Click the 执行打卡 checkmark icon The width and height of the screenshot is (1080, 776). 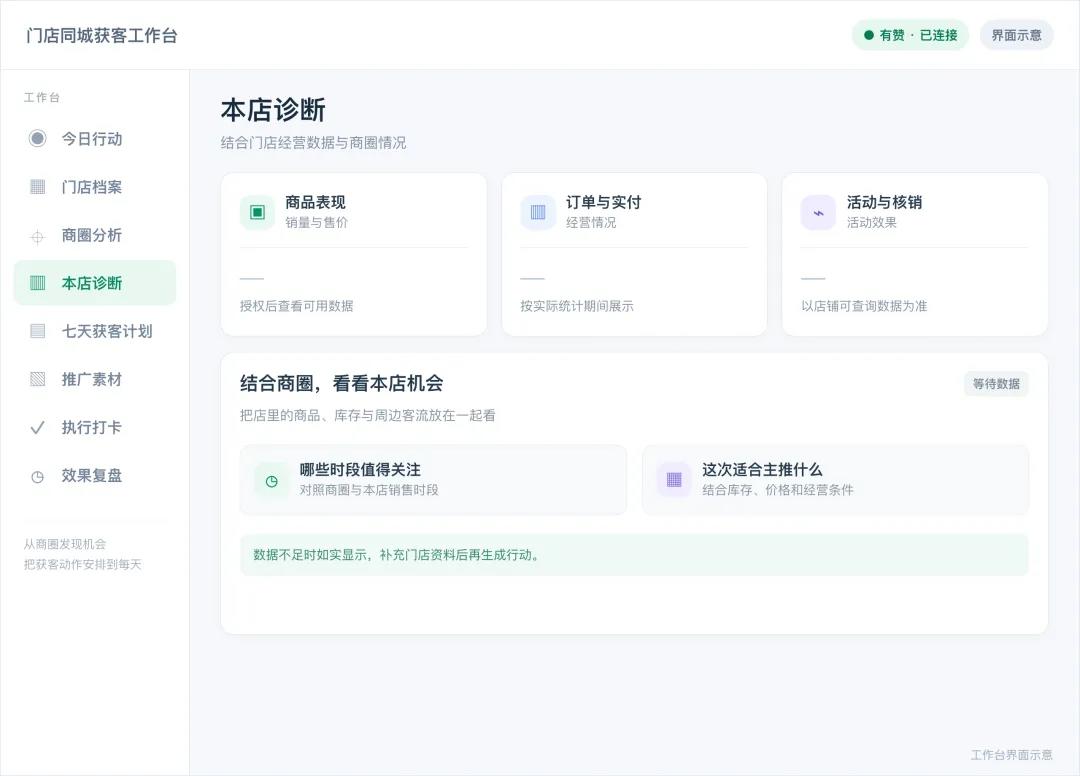coord(38,428)
